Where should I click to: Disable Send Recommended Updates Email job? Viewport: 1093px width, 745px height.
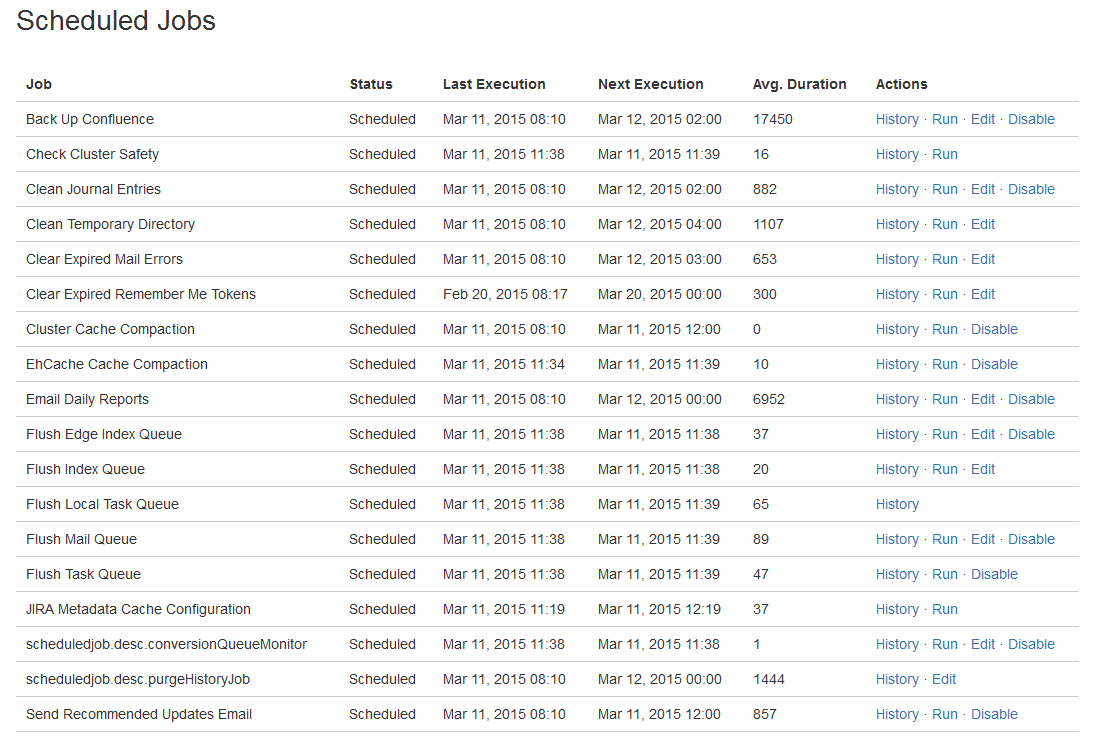click(994, 714)
